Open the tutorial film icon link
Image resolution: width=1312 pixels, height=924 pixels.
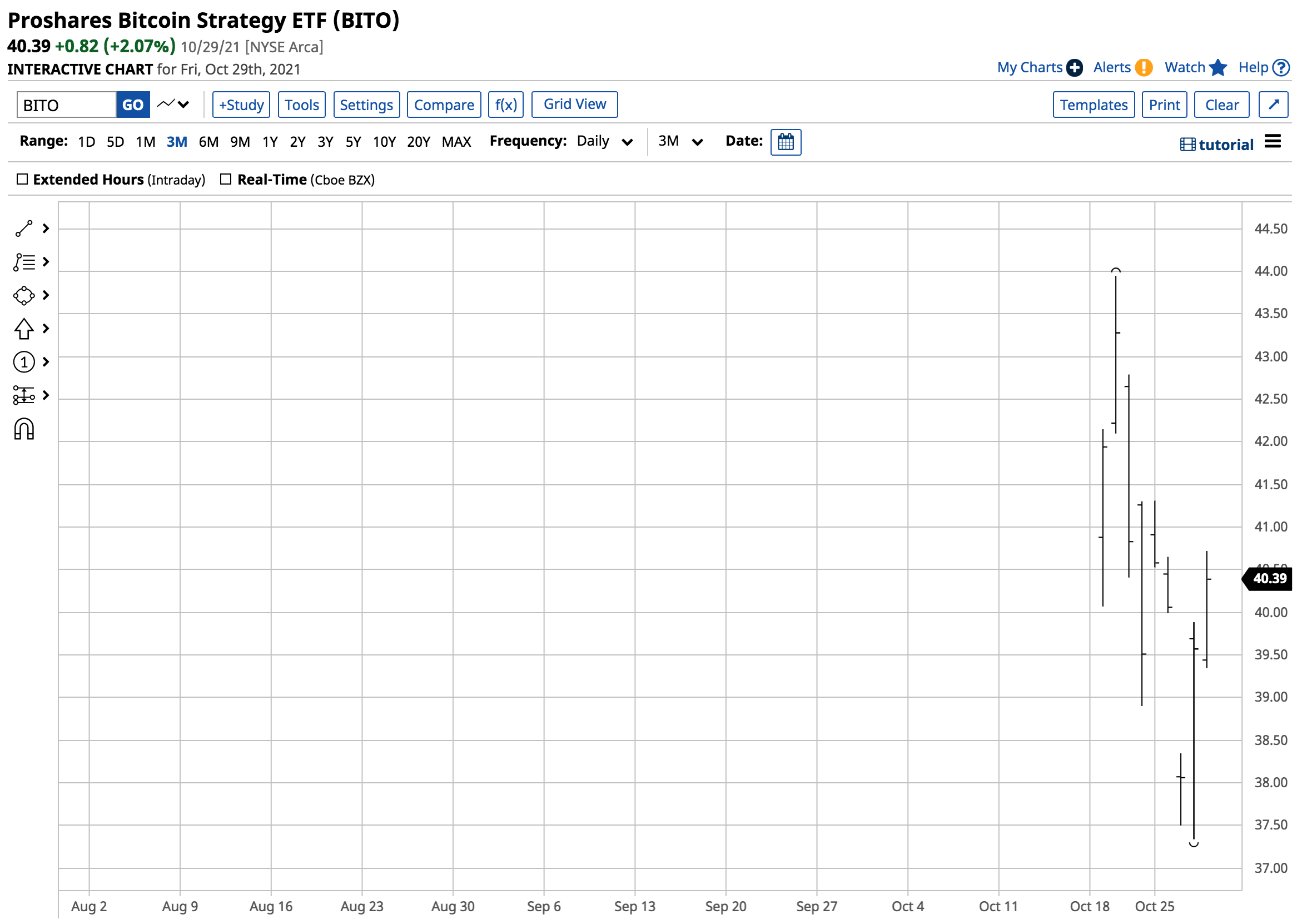tap(1187, 145)
